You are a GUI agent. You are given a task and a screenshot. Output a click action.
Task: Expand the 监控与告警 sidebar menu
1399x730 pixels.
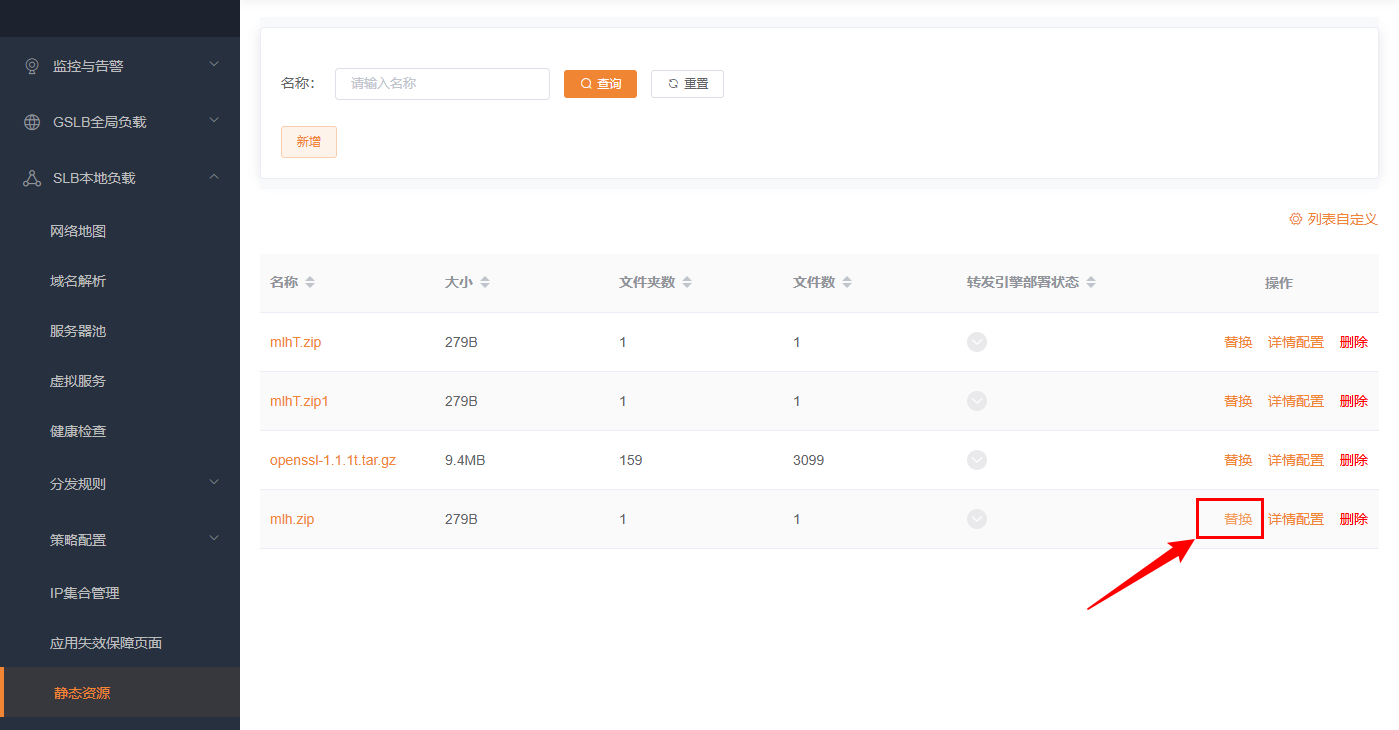pyautogui.click(x=213, y=65)
